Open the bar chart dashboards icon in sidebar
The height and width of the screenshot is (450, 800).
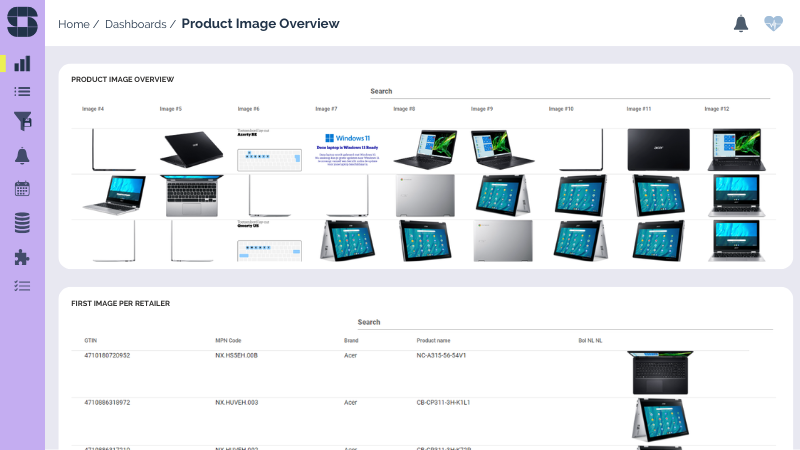(x=22, y=64)
